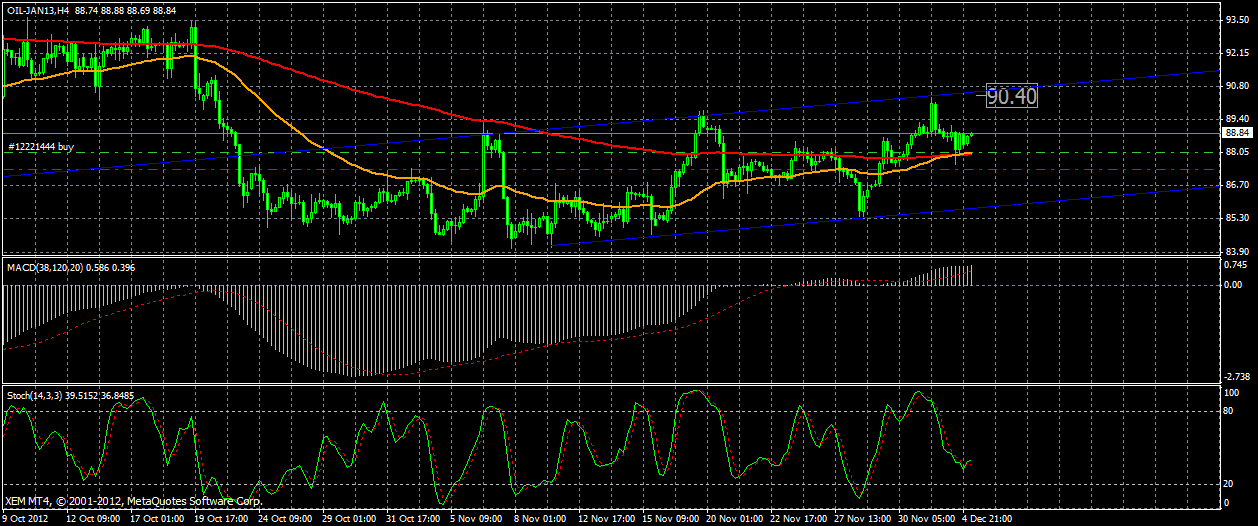The image size is (1258, 526).
Task: Click the '30 Nov 05:00' time axis label
Action: 925,518
